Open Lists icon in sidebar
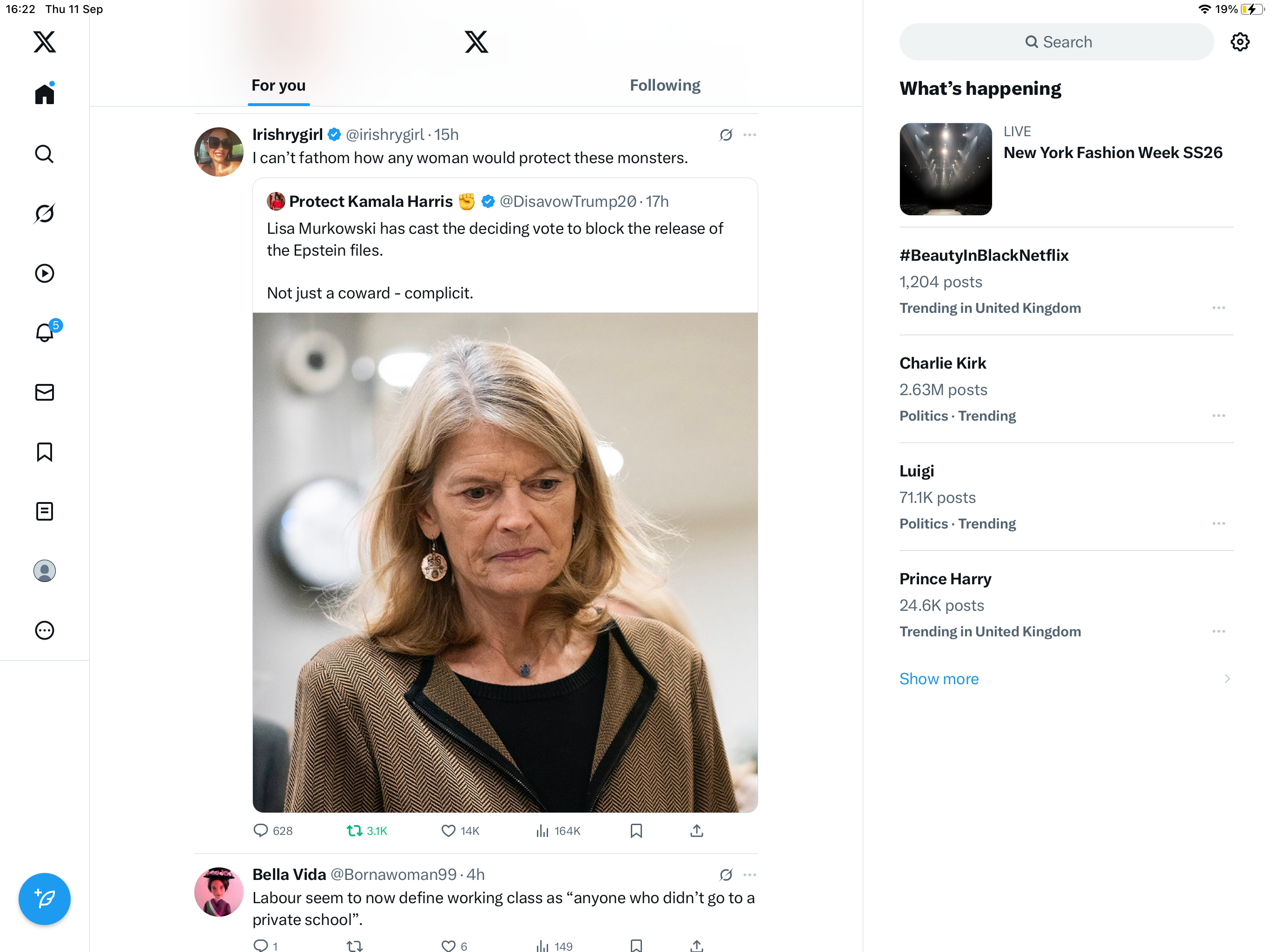 (x=44, y=511)
